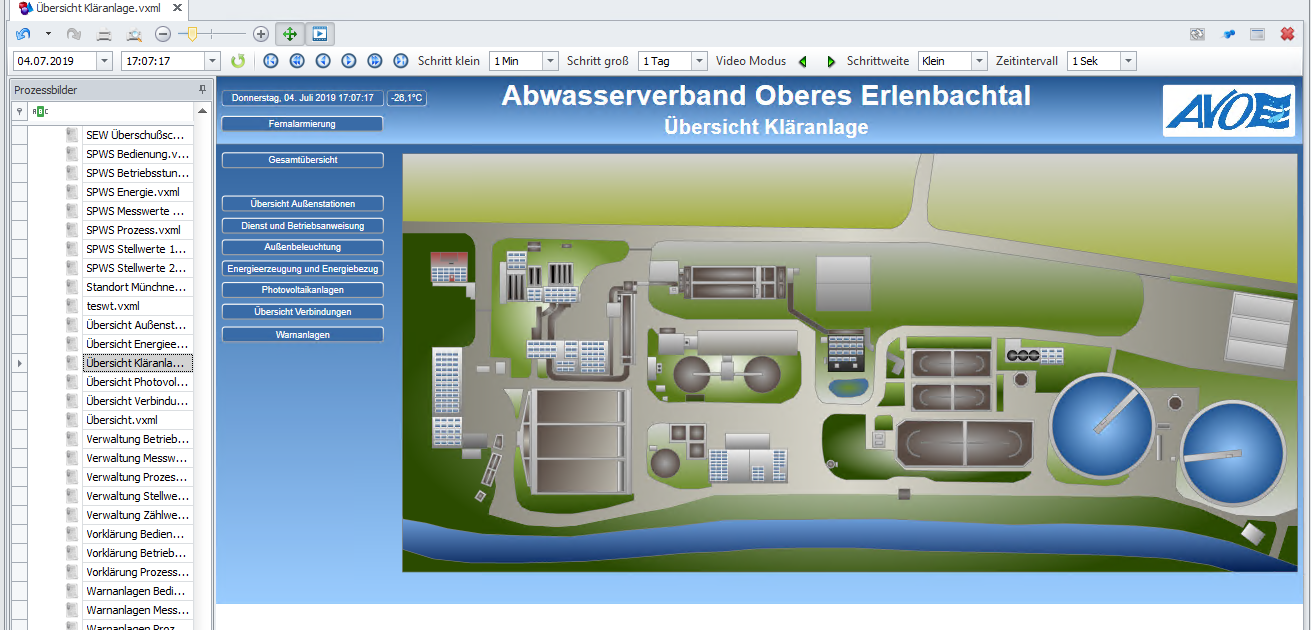The height and width of the screenshot is (630, 1311).
Task: Click the blue pin icon at top right
Action: [x=1228, y=34]
